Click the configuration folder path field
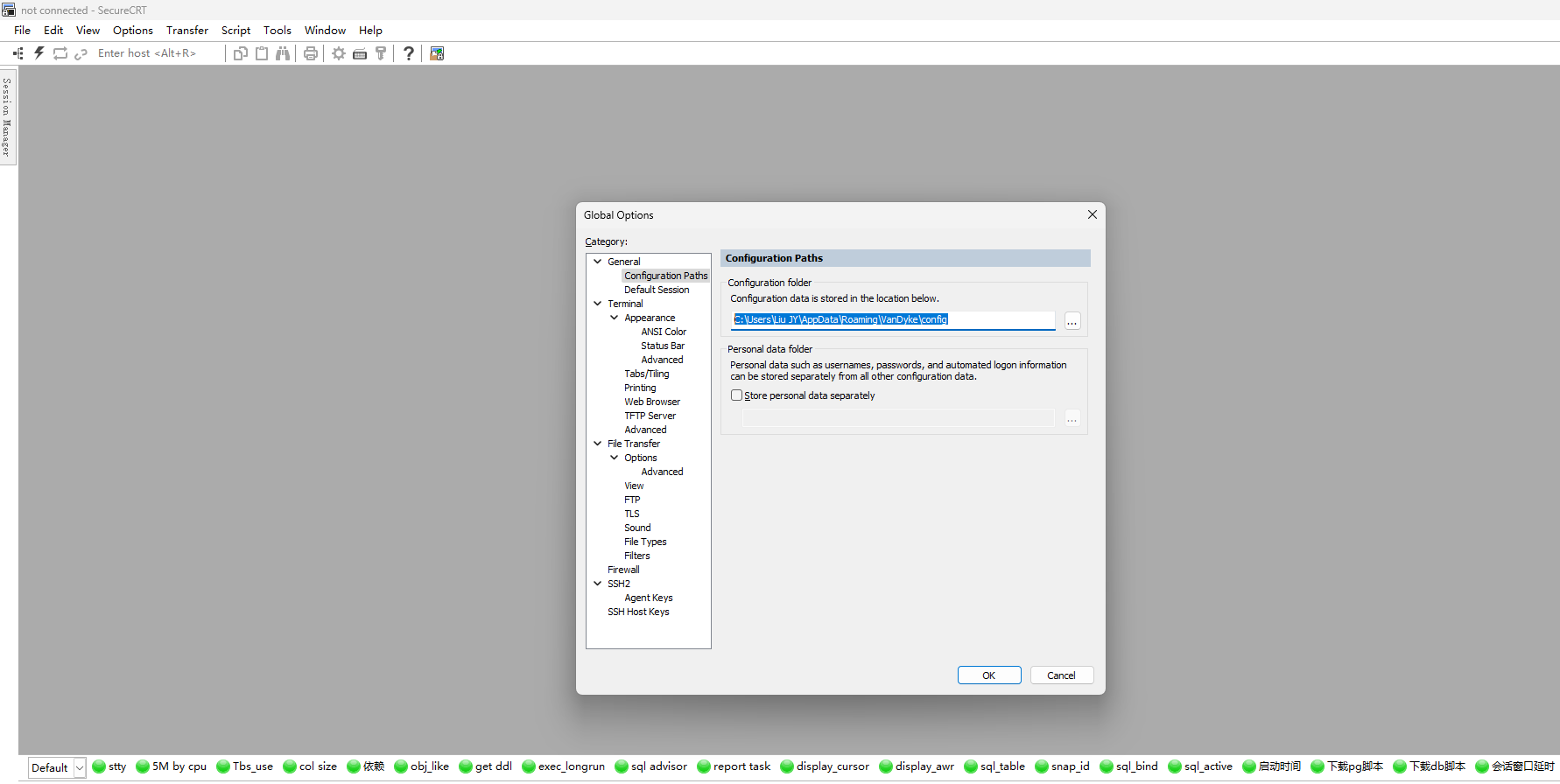Image resolution: width=1560 pixels, height=784 pixels. pos(893,320)
